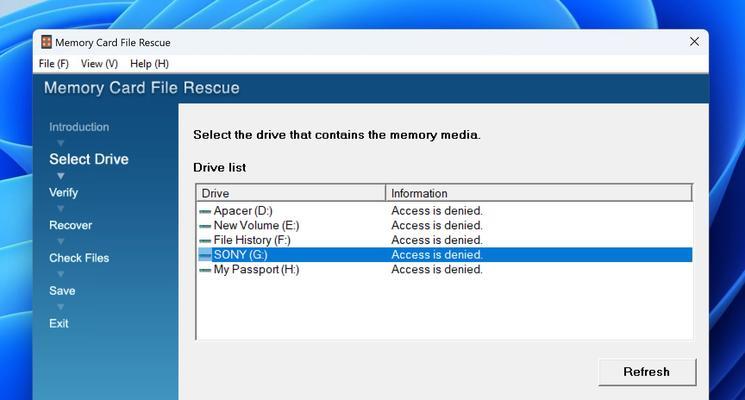Click Access is denied for Apacer (D:)
This screenshot has height=400, width=745.
[437, 210]
